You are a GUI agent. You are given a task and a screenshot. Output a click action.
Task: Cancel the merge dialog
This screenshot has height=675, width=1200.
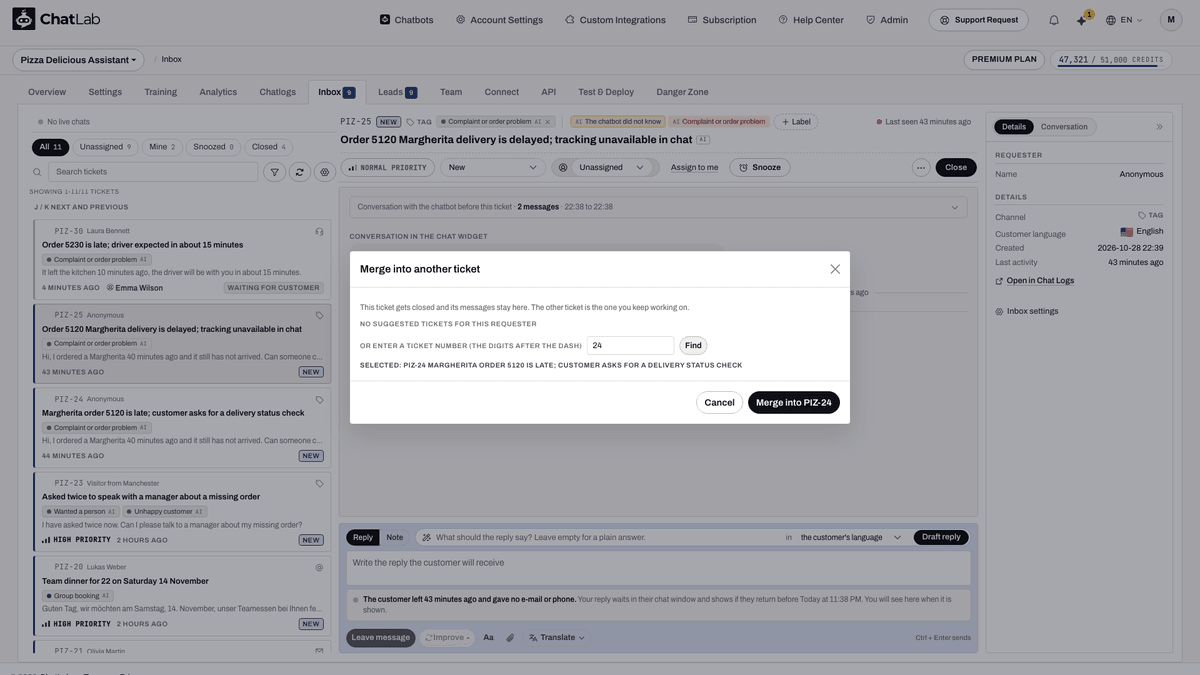click(x=719, y=402)
